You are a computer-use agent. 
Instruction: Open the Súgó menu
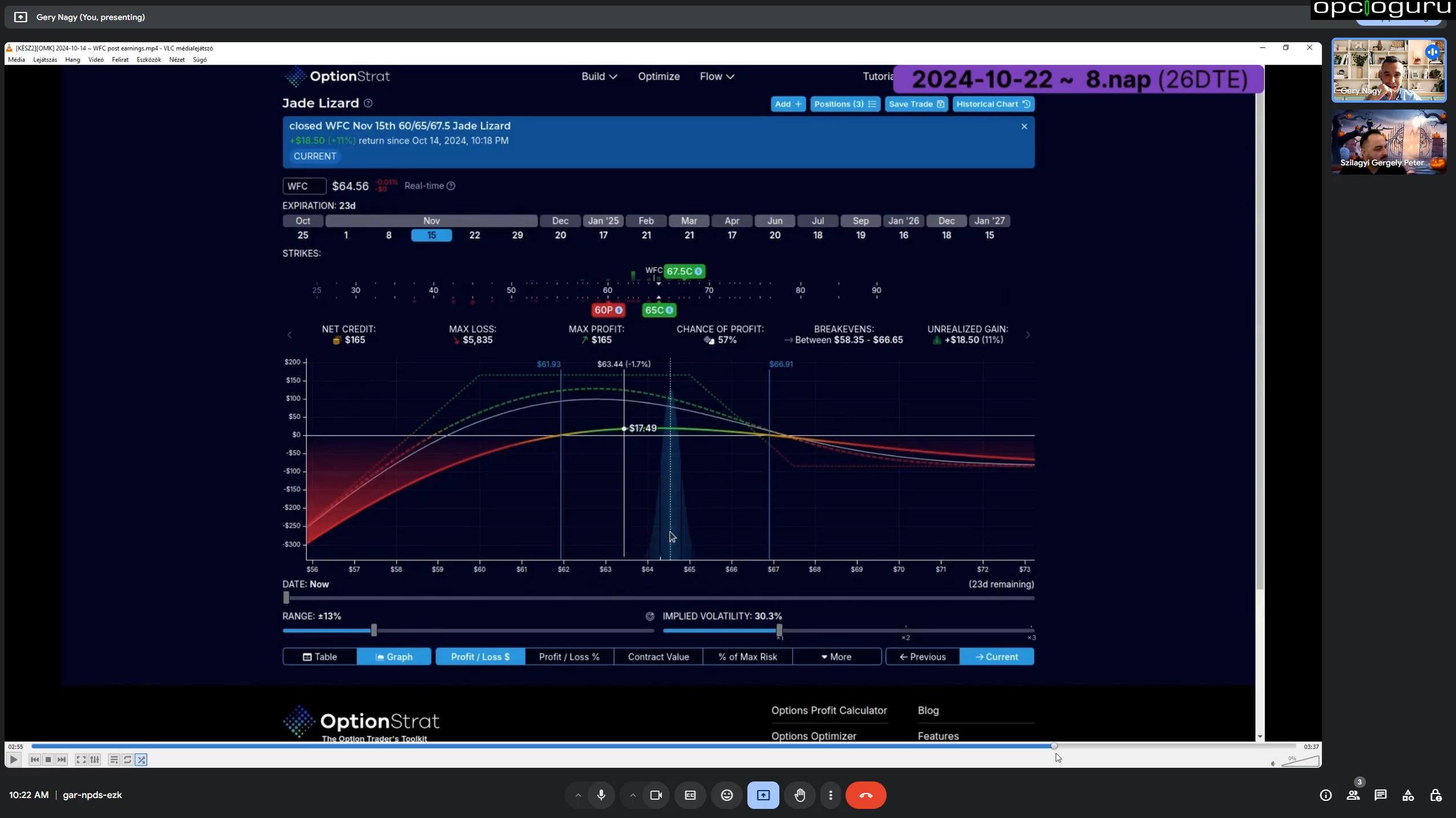pos(200,59)
